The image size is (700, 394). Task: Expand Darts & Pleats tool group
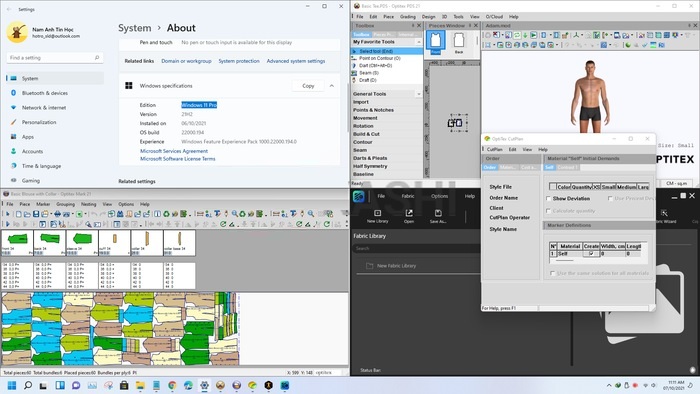(x=370, y=158)
